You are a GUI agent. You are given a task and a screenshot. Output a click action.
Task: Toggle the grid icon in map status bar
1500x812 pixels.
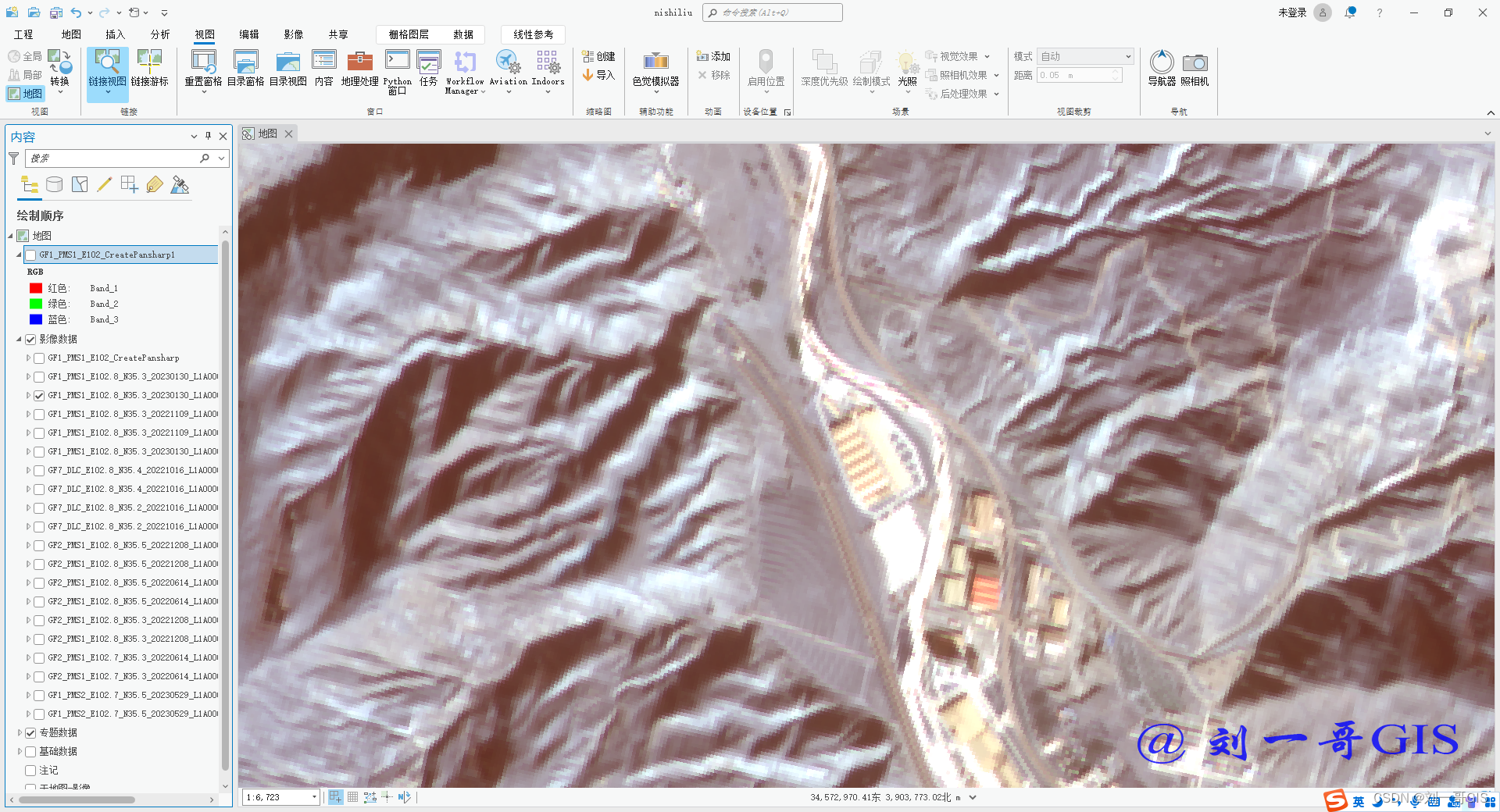tap(353, 797)
